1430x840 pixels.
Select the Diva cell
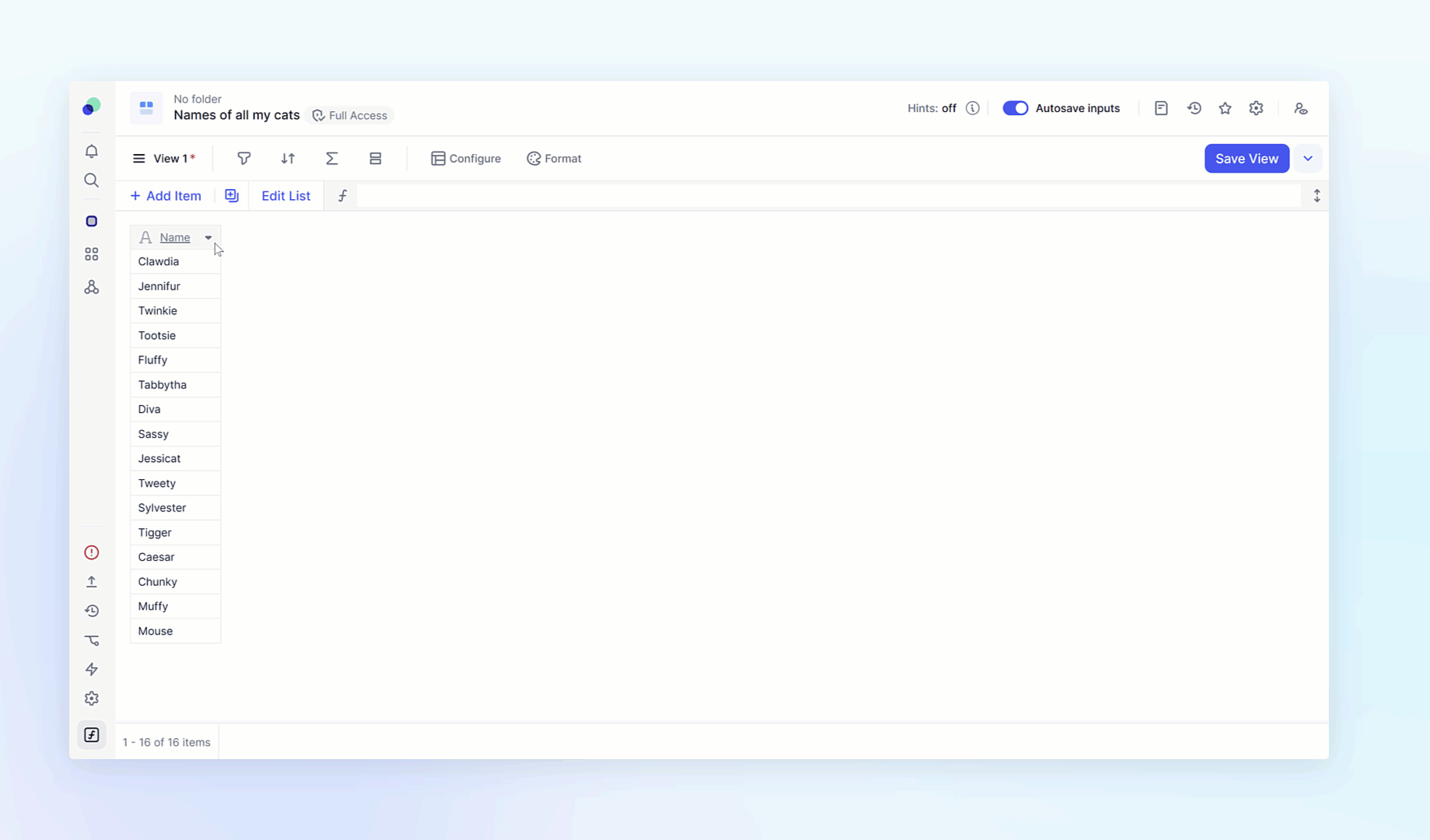coord(175,410)
